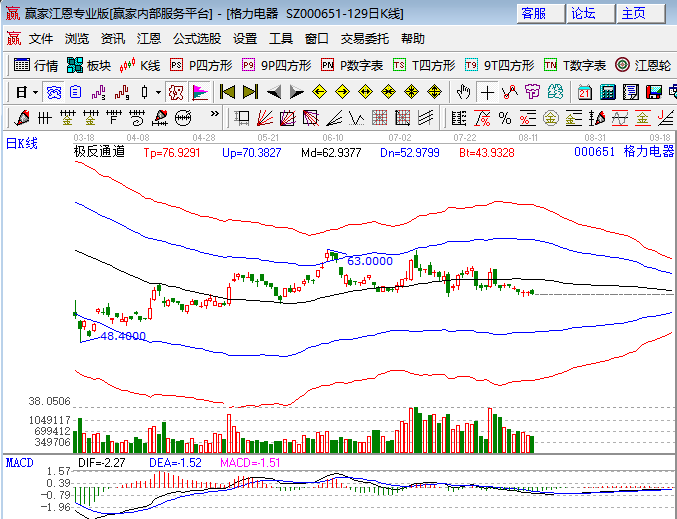Viewport: 677px width, 519px height.
Task: Open the 9T四方形 tool
Action: click(500, 66)
